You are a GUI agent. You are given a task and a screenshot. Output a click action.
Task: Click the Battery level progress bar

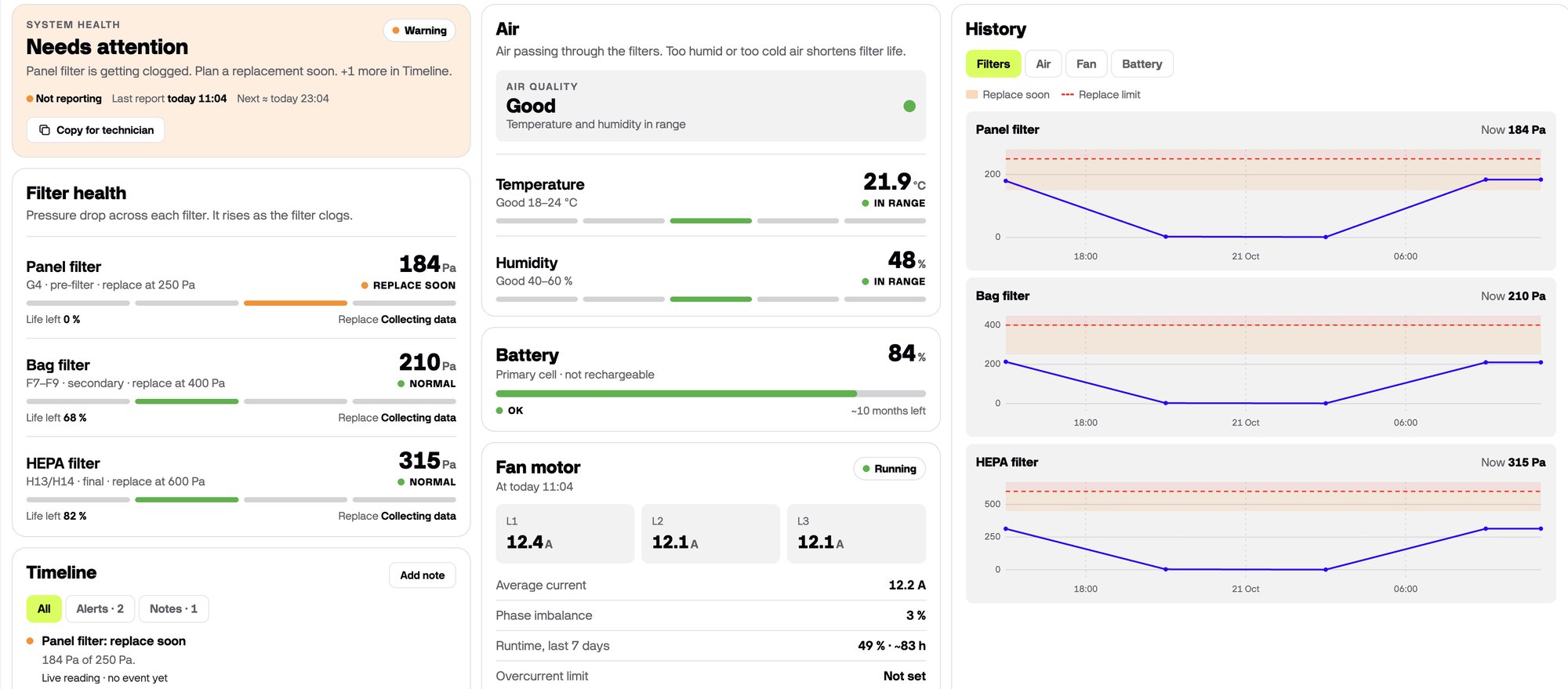tap(710, 393)
